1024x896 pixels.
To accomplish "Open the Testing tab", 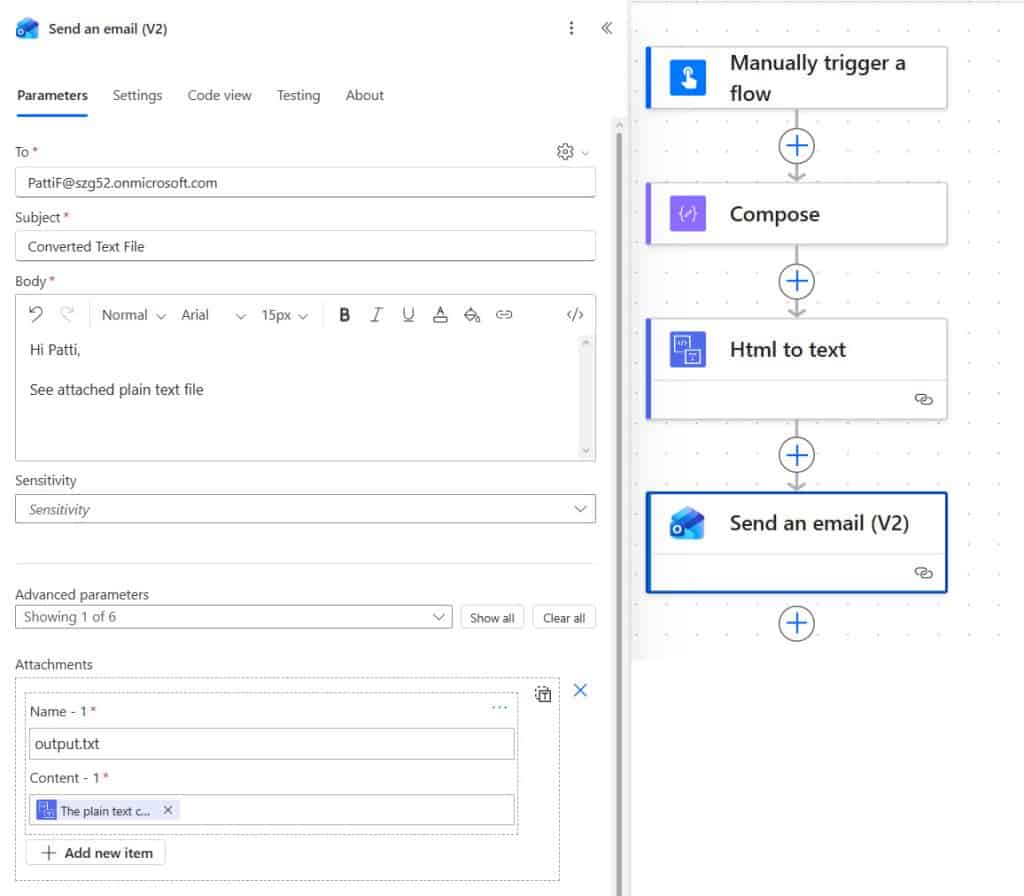I will pyautogui.click(x=298, y=95).
